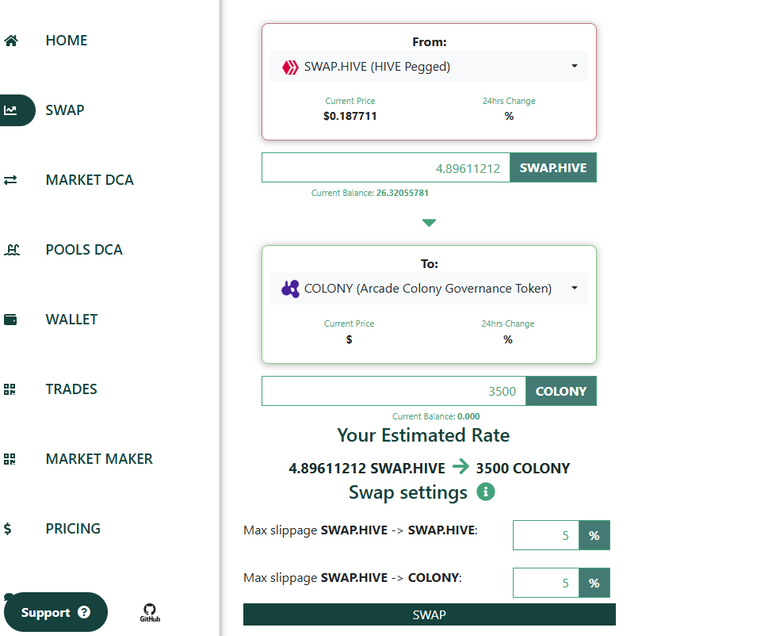Screen dimensions: 768x636
Task: Click the Wallet icon in sidebar
Action: coord(10,319)
